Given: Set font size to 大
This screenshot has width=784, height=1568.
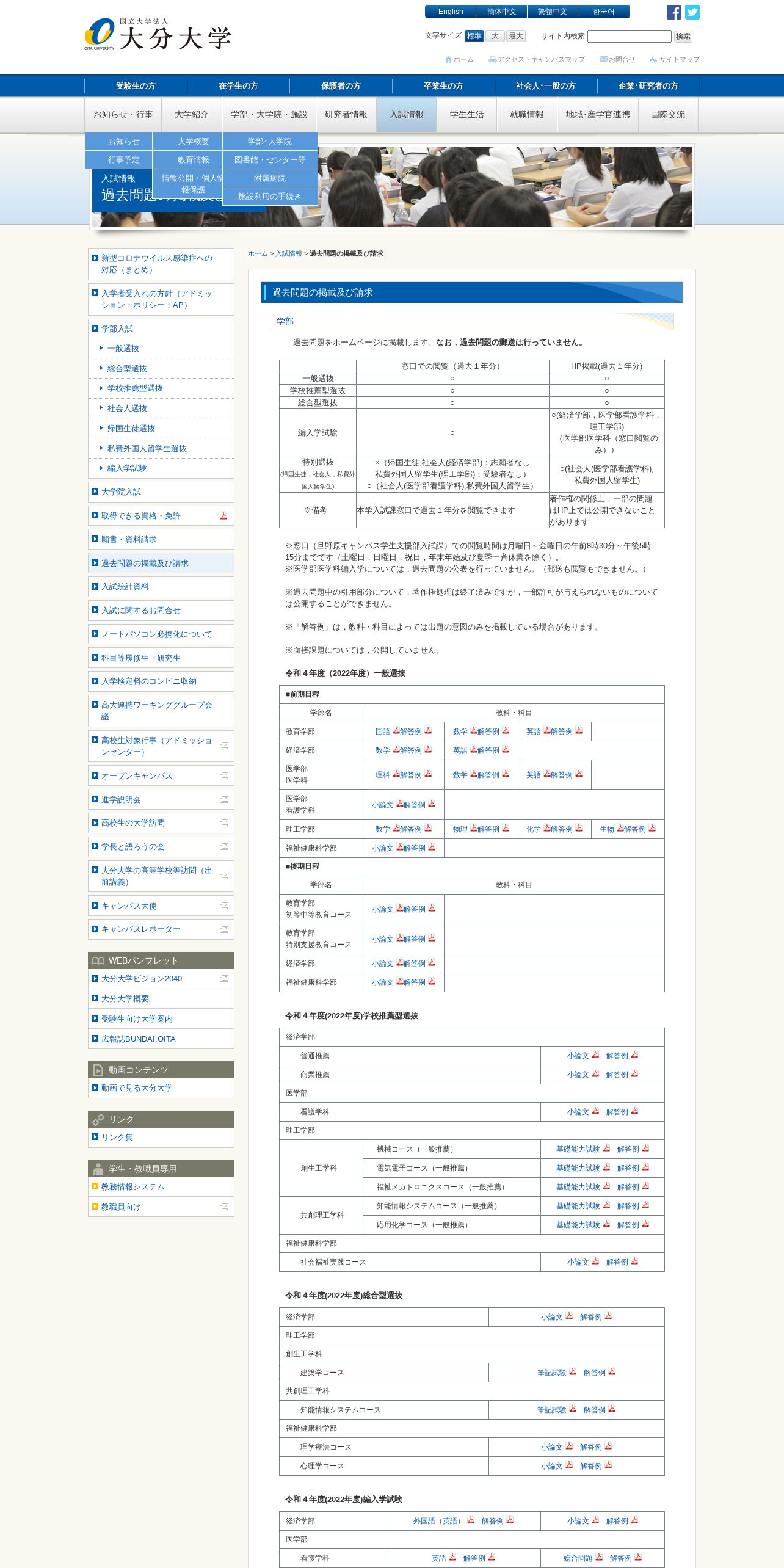Looking at the screenshot, I should [495, 36].
